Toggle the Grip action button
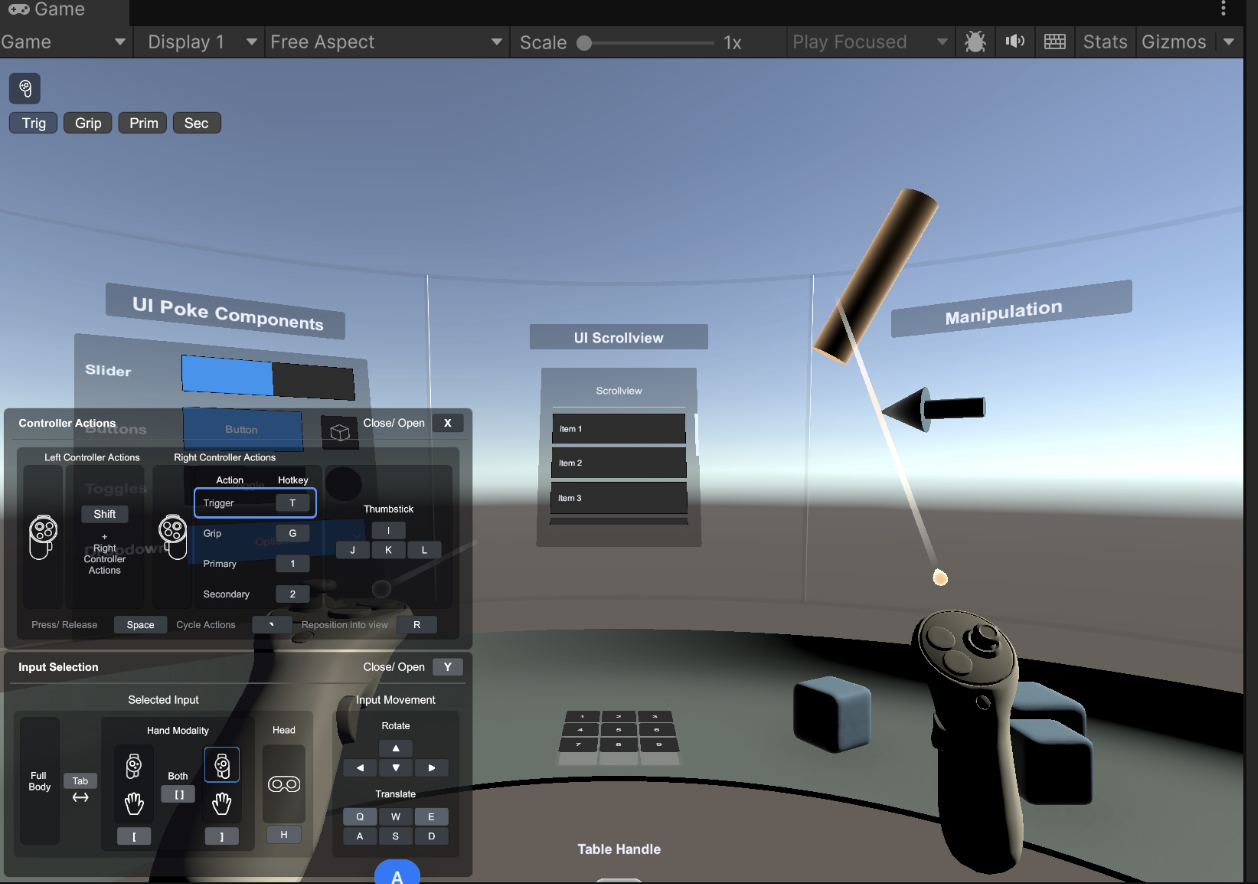Screen dimensions: 1258x884 coord(87,122)
